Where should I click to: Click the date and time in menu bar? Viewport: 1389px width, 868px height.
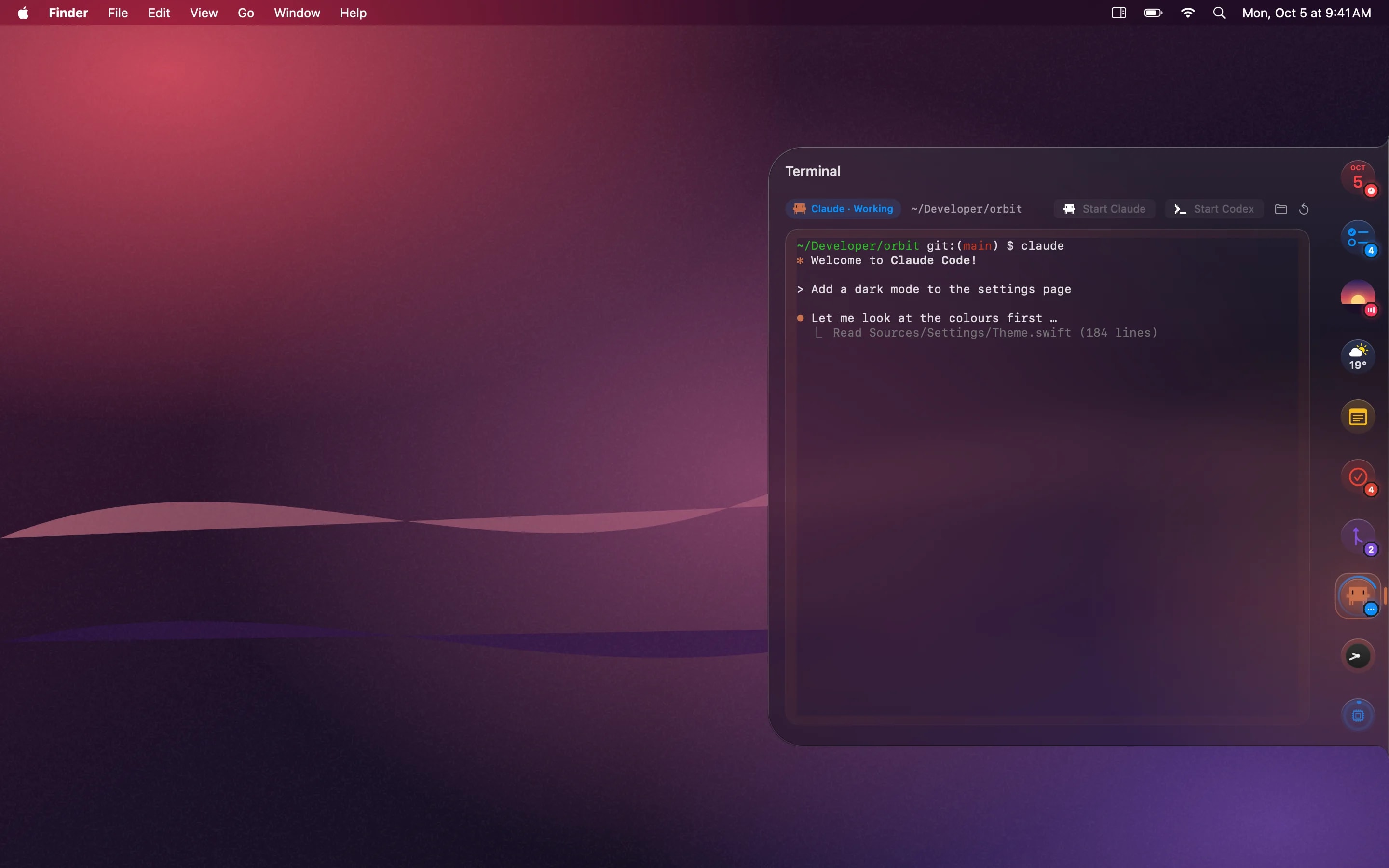click(1307, 13)
